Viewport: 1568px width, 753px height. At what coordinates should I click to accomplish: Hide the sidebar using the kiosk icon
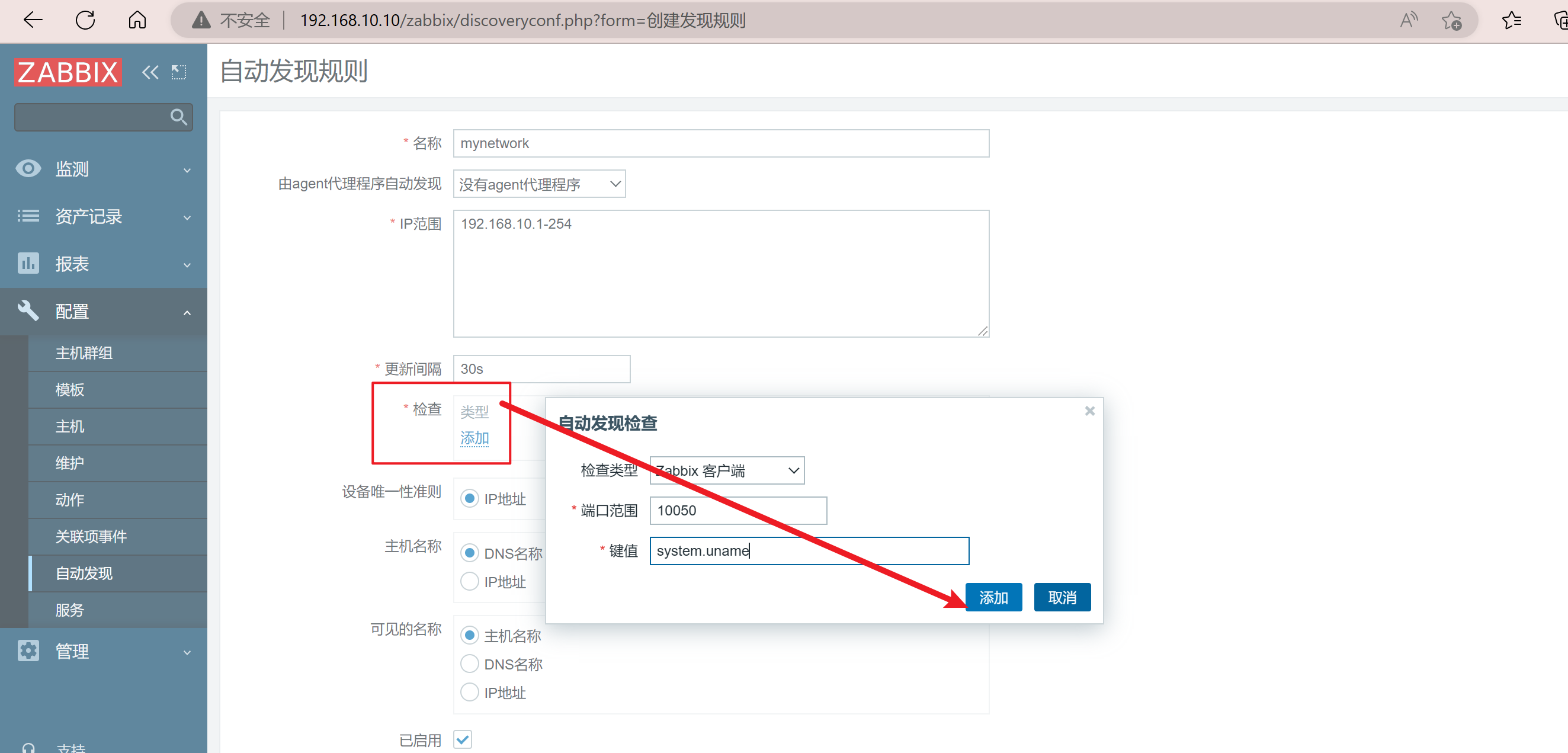[x=178, y=72]
